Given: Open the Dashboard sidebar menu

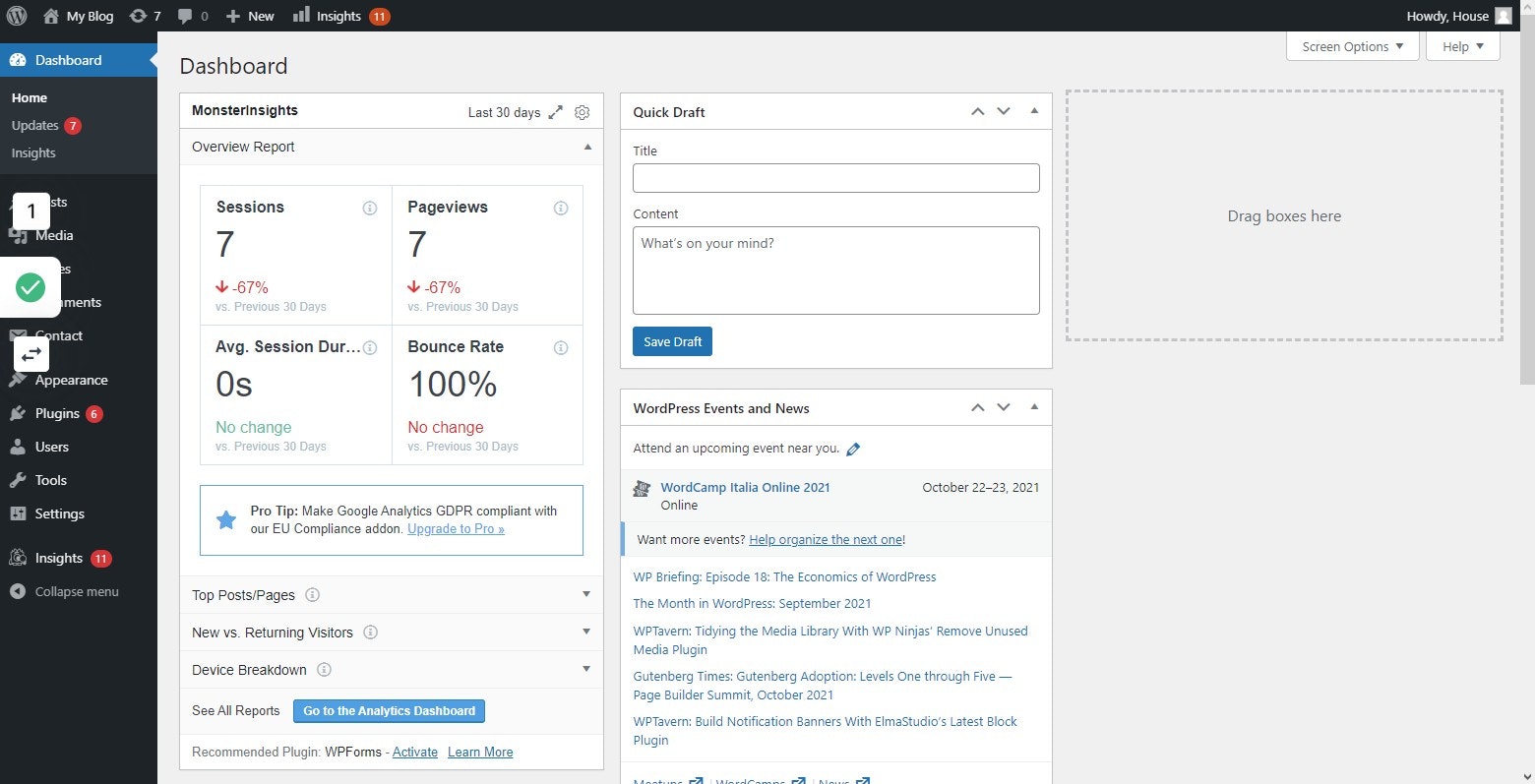Looking at the screenshot, I should [x=79, y=60].
